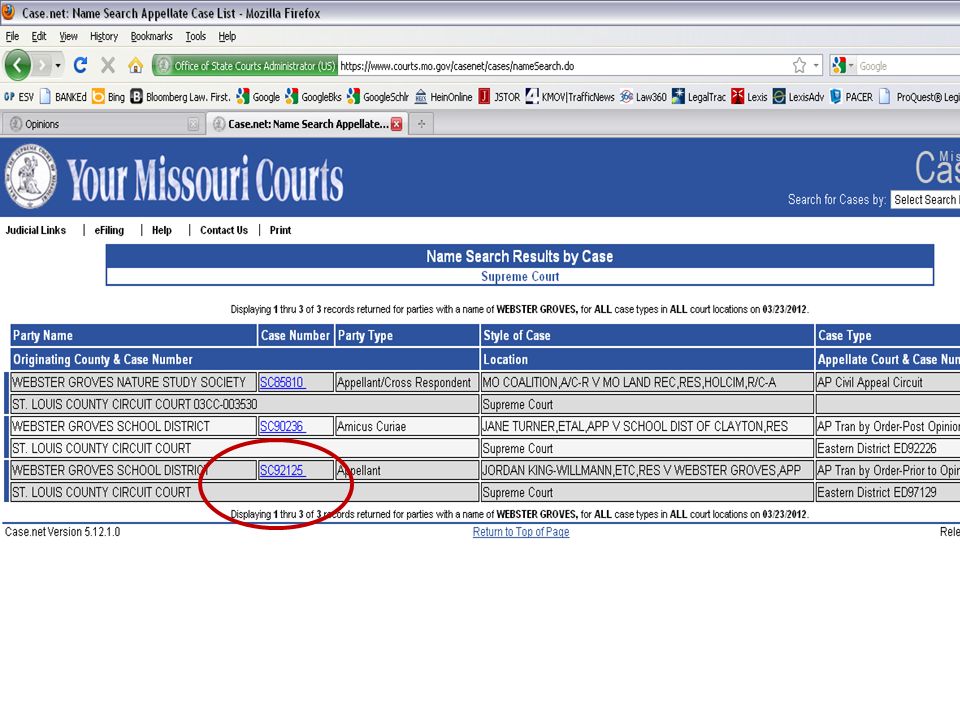Click the Stop loading X icon
Viewport: 960px width, 720px height.
(x=108, y=65)
